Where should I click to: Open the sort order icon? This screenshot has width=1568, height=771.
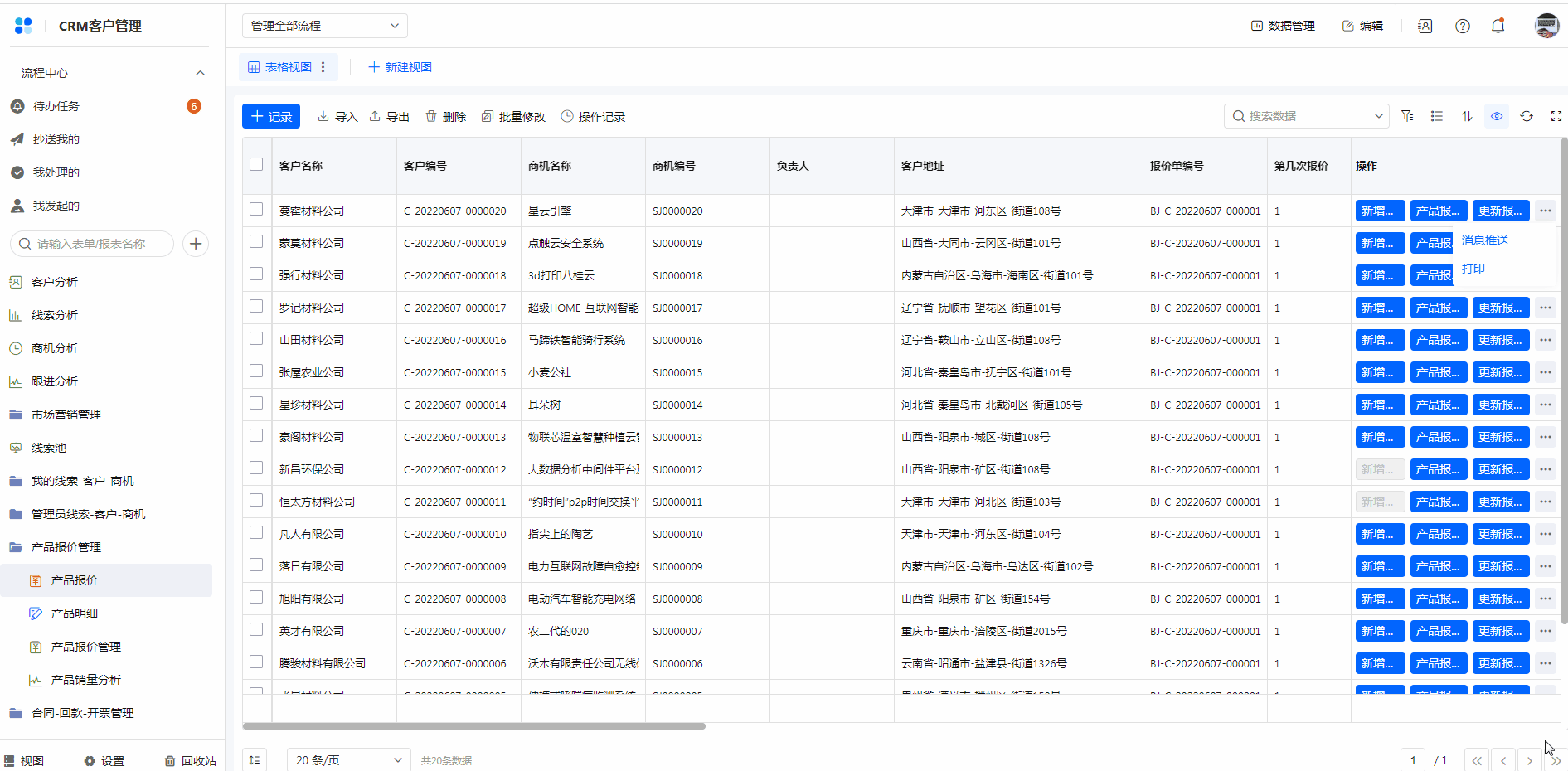1467,116
